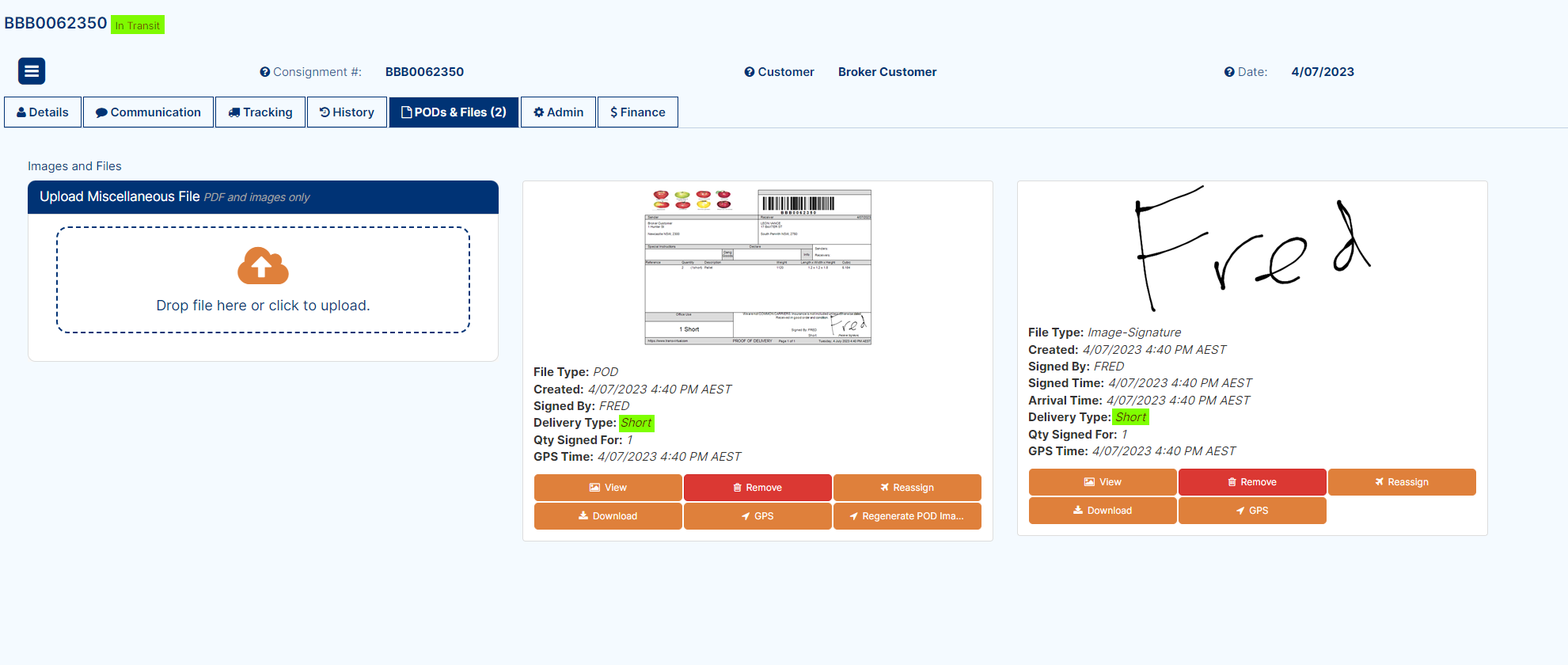1568x665 pixels.
Task: Click the file drop upload area
Action: tap(263, 305)
